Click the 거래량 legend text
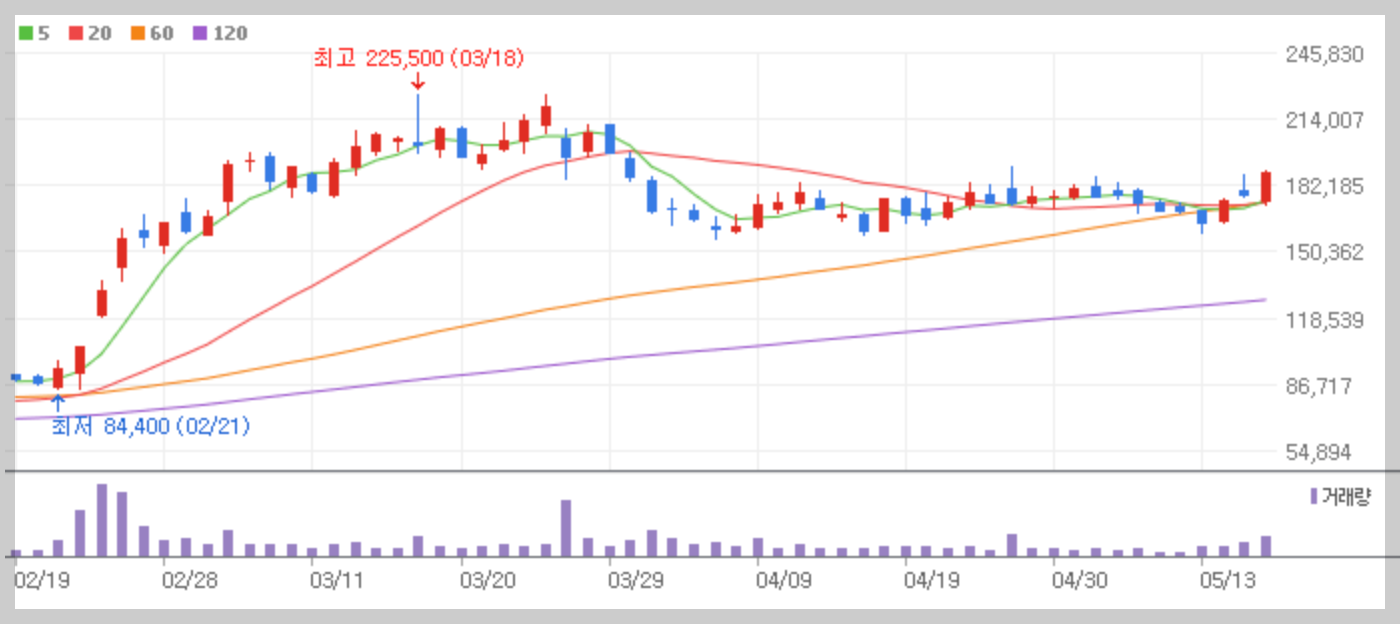Viewport: 1400px width, 624px height. [x=1346, y=496]
